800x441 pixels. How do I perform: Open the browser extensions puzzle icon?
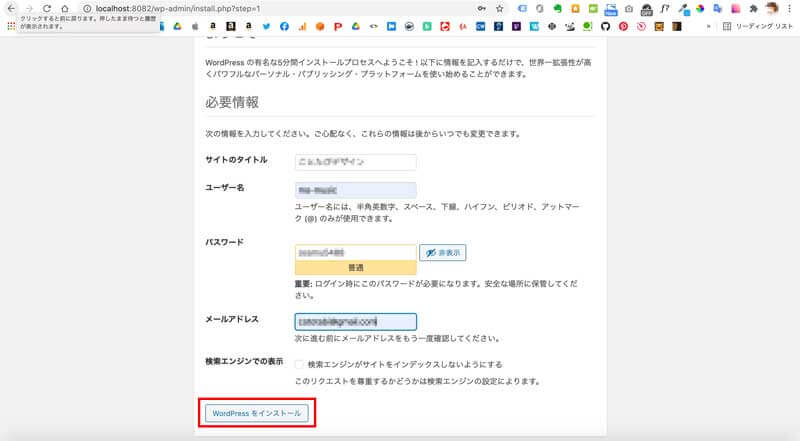(x=751, y=8)
